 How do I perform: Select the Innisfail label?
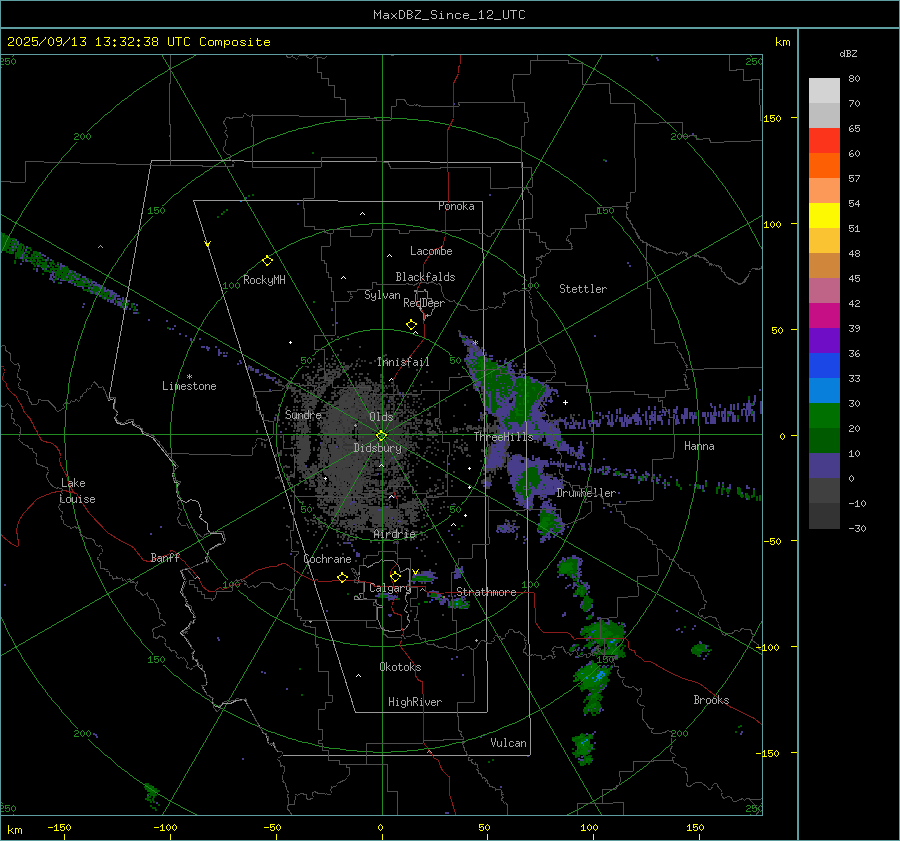[403, 362]
